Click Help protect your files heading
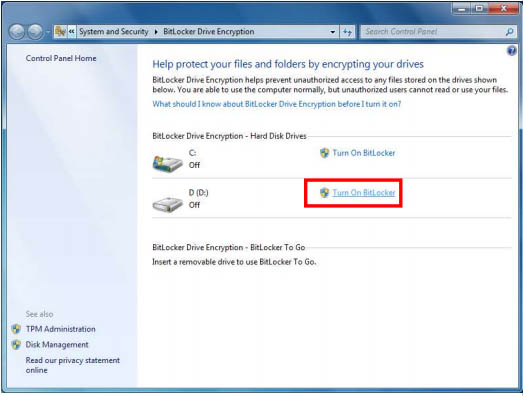This screenshot has height=396, width=523. click(288, 64)
